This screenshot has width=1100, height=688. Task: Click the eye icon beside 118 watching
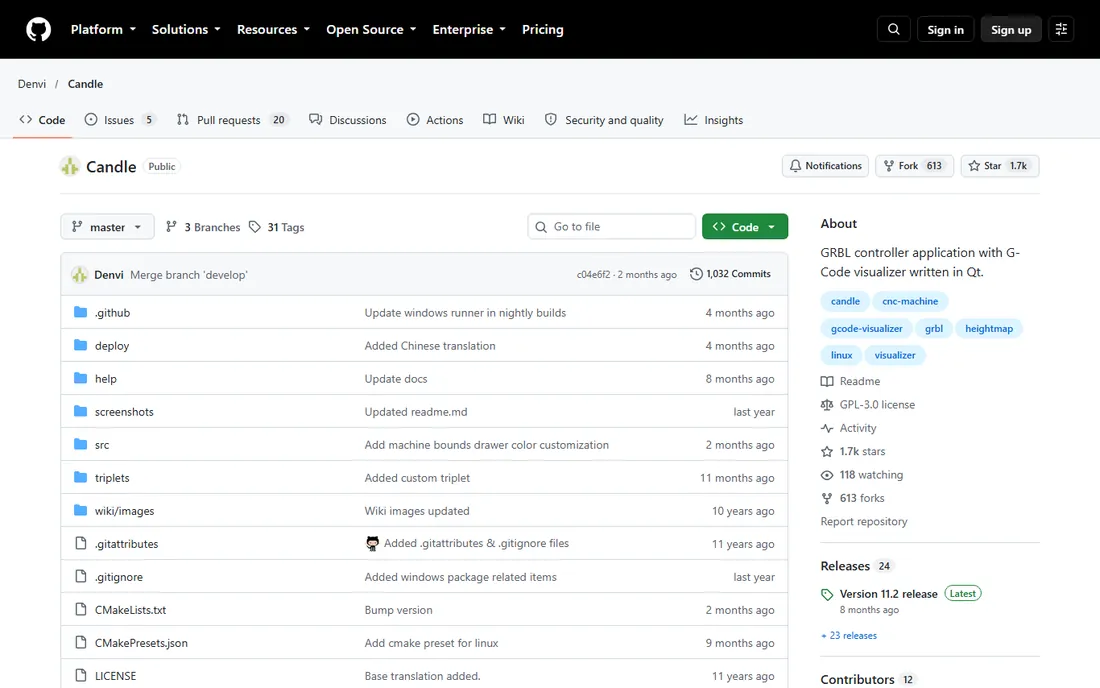tap(827, 475)
